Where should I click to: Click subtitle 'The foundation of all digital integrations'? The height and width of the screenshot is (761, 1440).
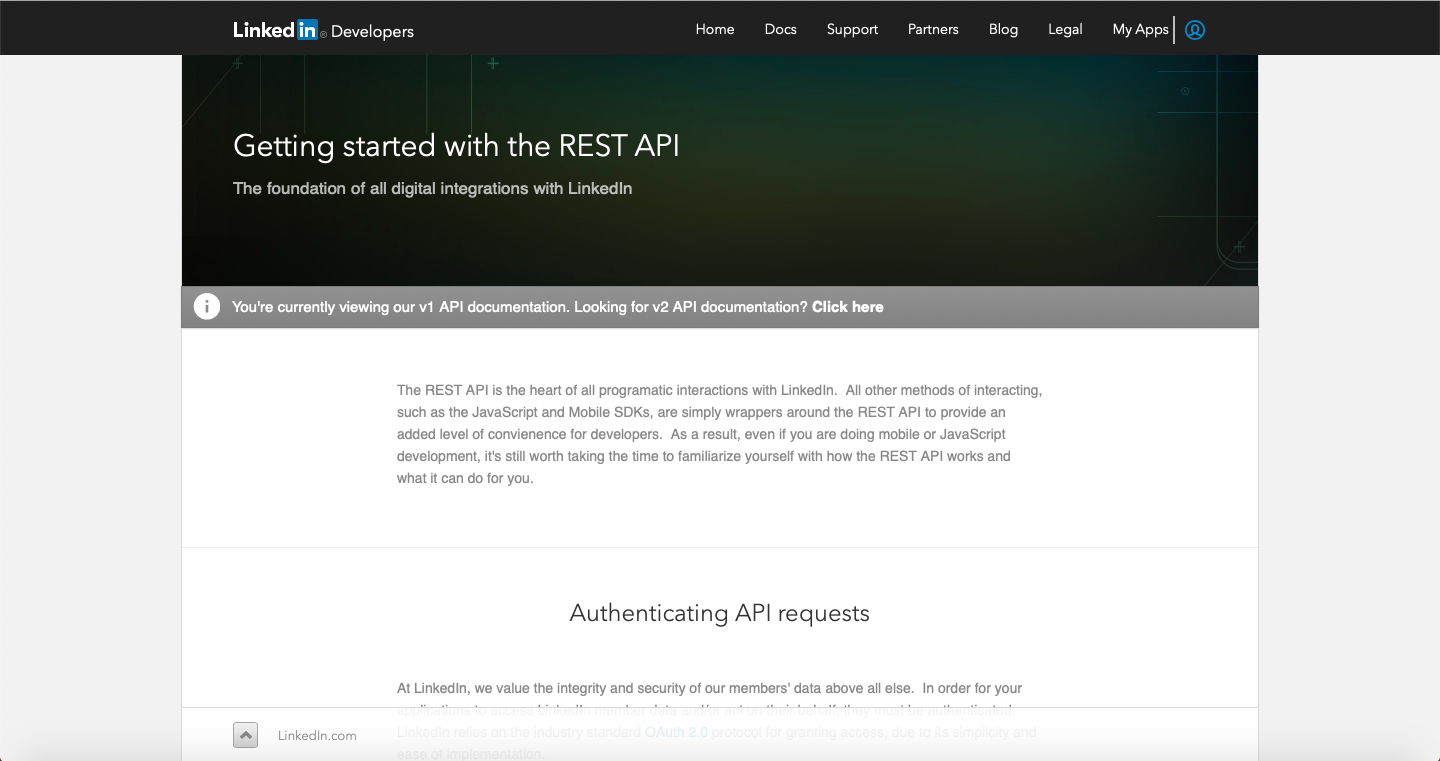[432, 188]
